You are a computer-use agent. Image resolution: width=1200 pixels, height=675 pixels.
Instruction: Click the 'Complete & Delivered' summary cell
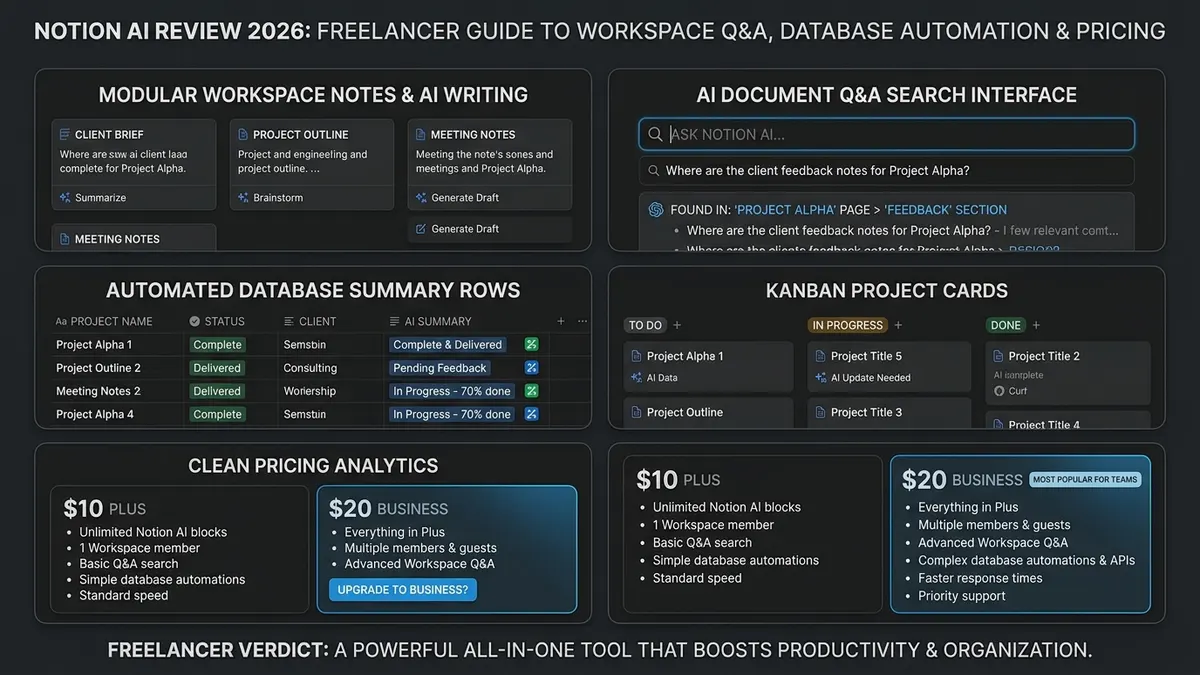(448, 344)
